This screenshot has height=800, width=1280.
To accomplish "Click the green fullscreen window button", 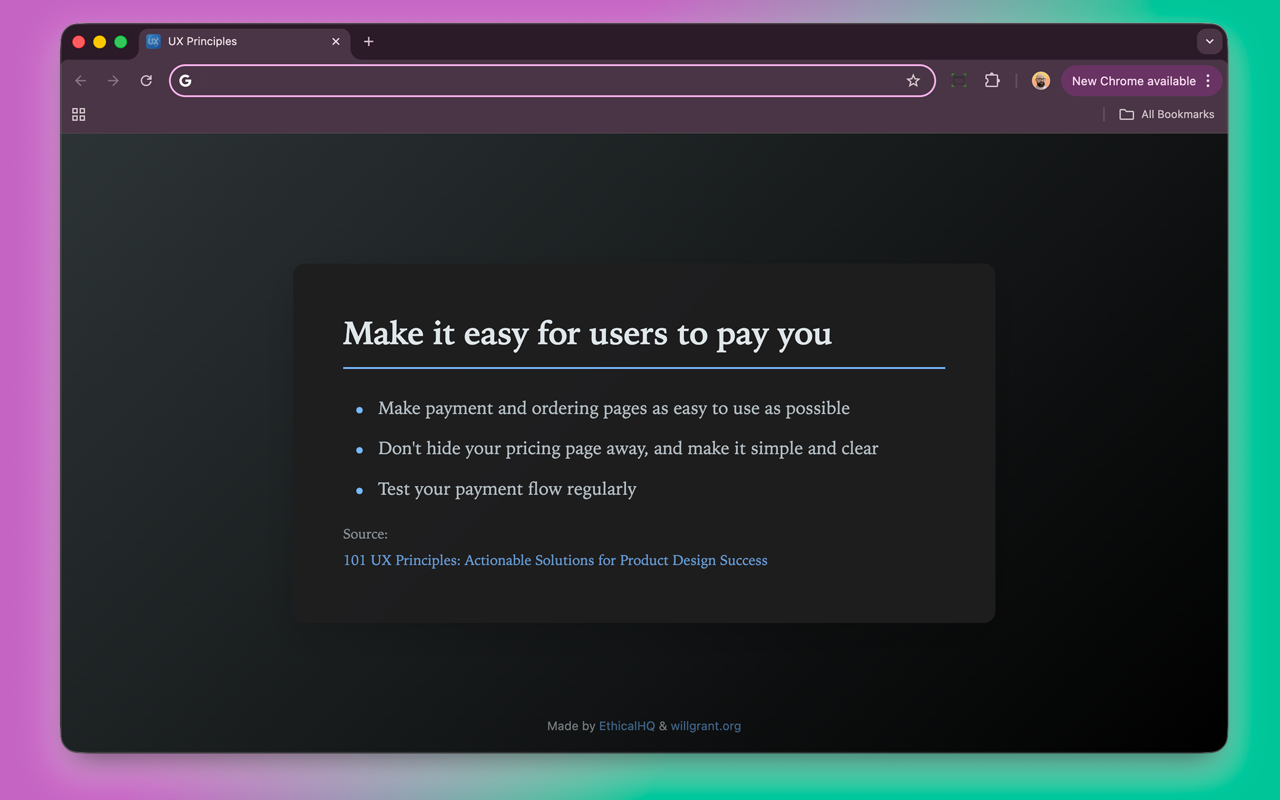I will tap(121, 42).
